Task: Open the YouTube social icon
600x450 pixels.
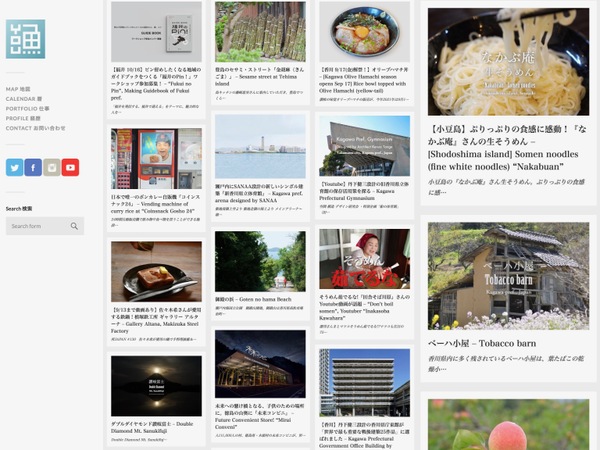Action: tap(70, 167)
